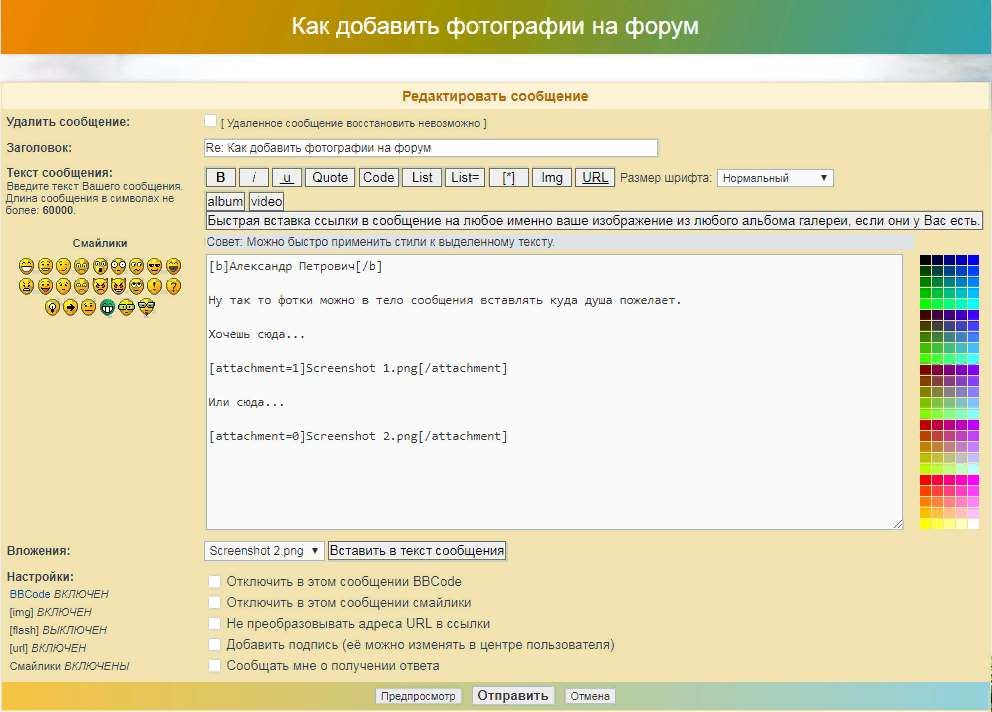Image resolution: width=992 pixels, height=712 pixels.
Task: Click the bold B BBCode button
Action: (220, 178)
